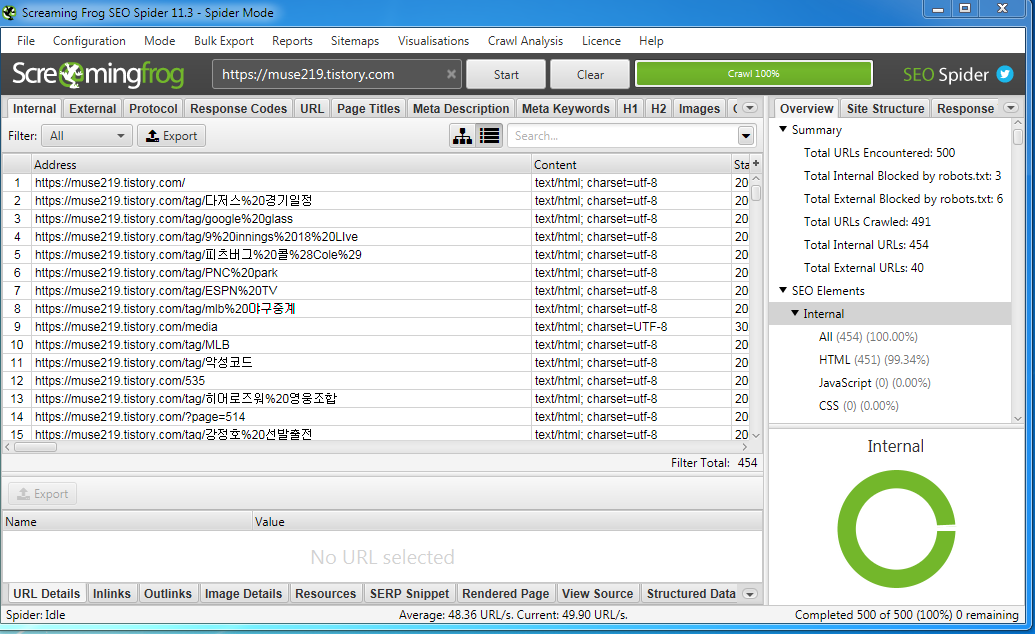
Task: Collapse the Internal tree node
Action: [x=795, y=313]
